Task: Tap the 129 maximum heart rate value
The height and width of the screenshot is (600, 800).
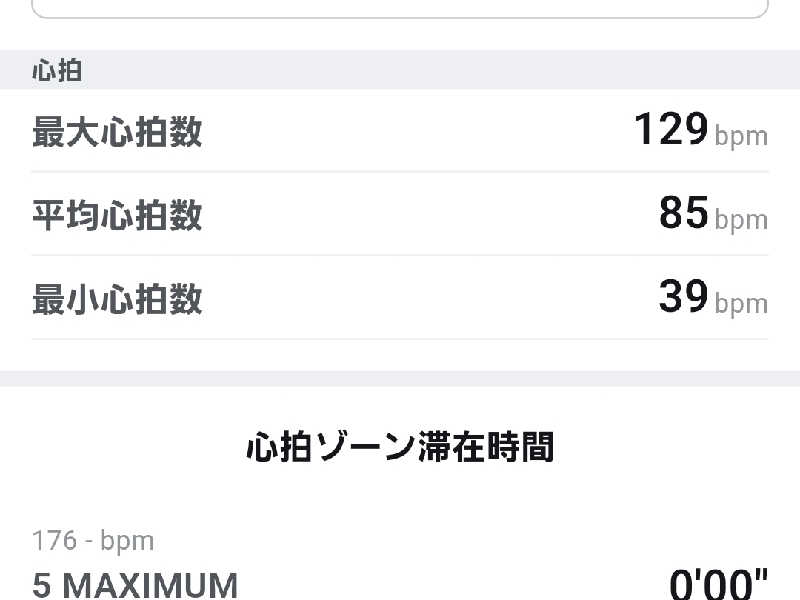Action: [x=671, y=130]
